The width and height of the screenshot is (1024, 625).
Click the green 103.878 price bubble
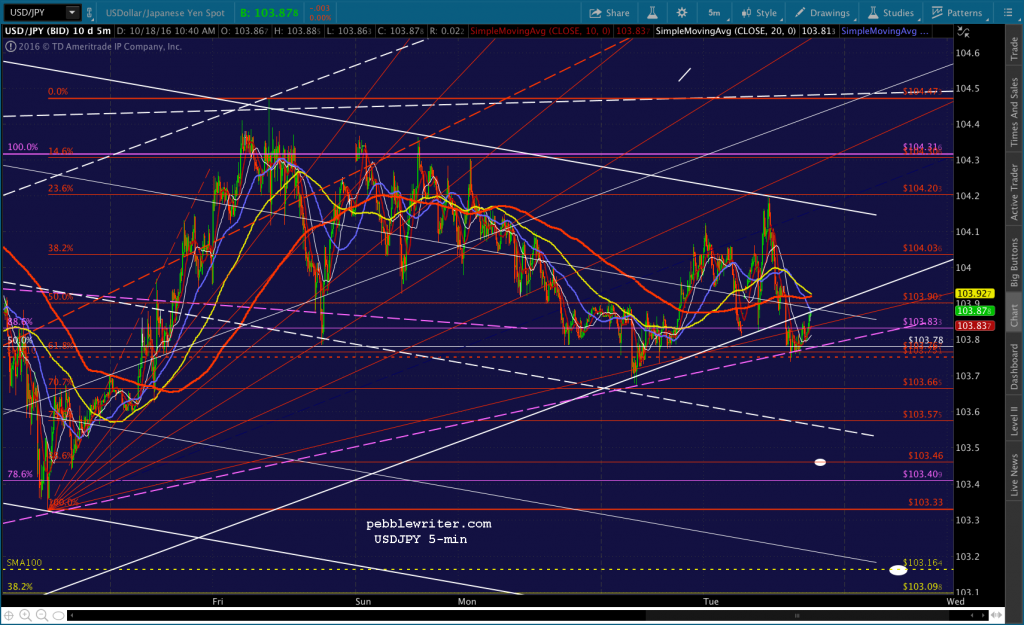974,311
